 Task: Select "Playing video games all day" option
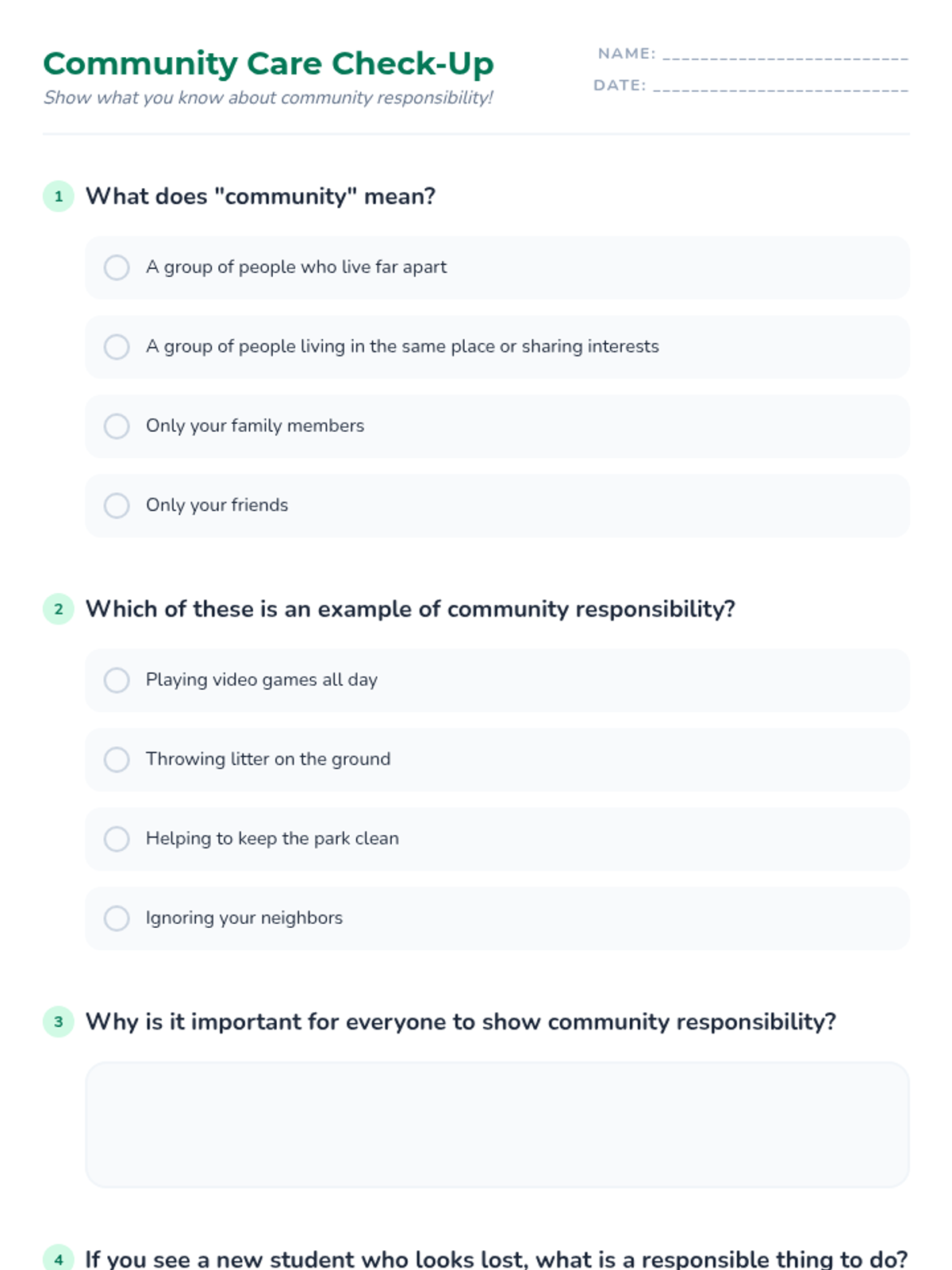click(x=117, y=680)
